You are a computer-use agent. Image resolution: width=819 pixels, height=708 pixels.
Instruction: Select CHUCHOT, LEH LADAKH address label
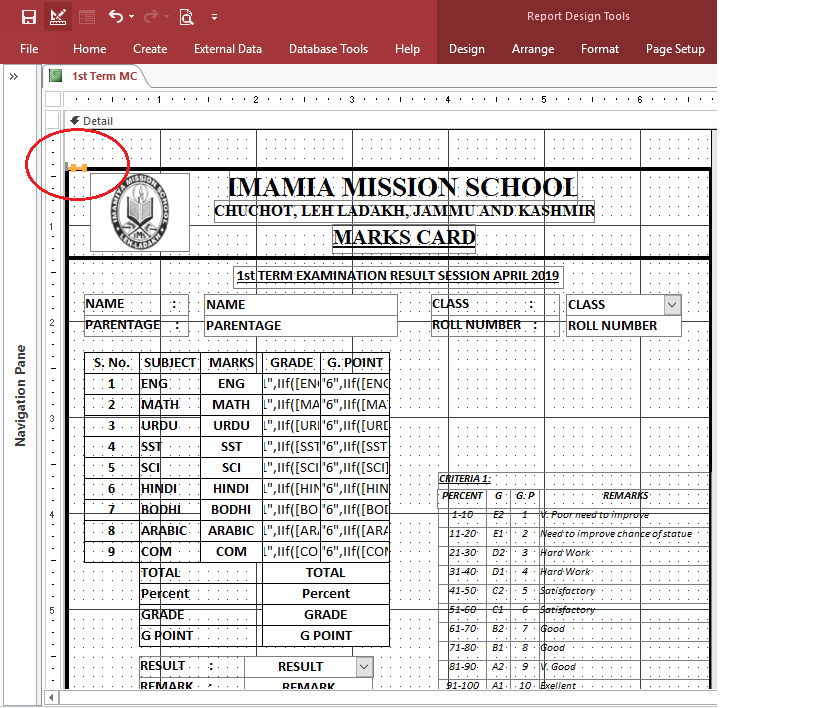pyautogui.click(x=404, y=211)
